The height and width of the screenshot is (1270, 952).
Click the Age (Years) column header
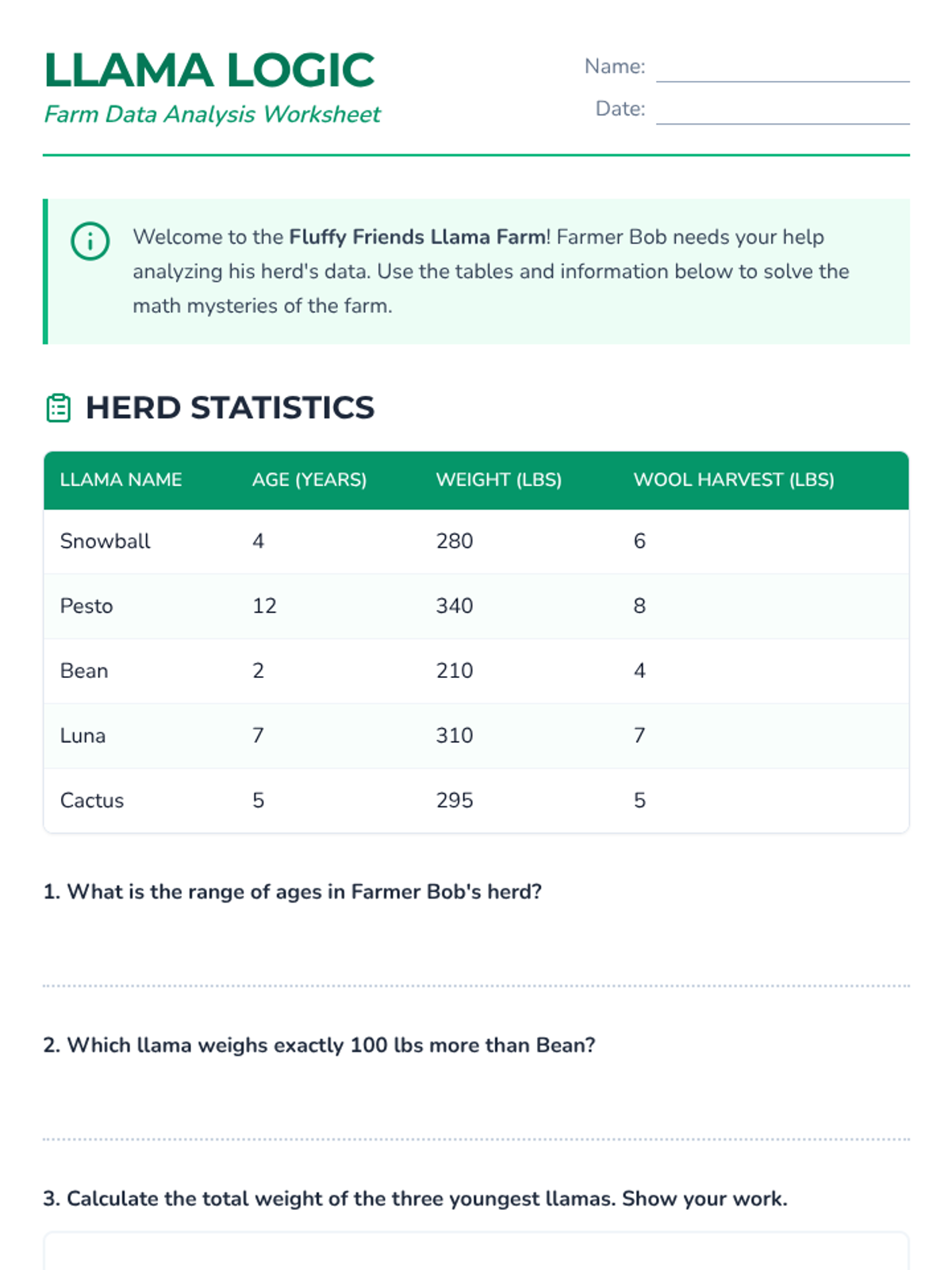pos(309,479)
